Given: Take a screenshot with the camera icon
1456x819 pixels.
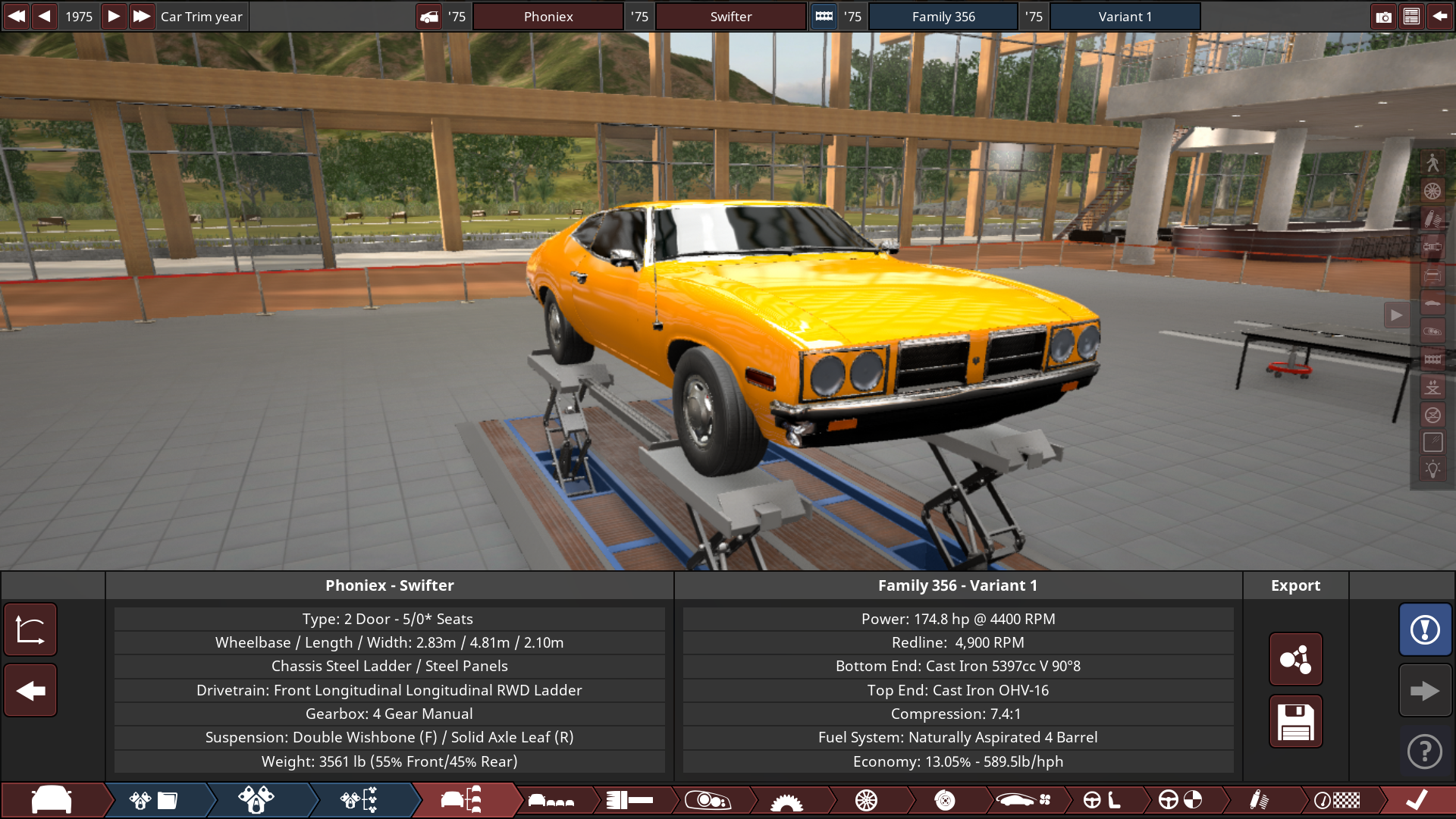Looking at the screenshot, I should 1383,17.
